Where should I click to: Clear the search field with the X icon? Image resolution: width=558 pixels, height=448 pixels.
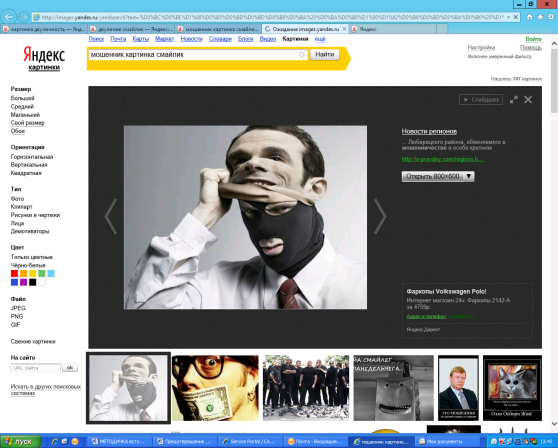[x=302, y=54]
